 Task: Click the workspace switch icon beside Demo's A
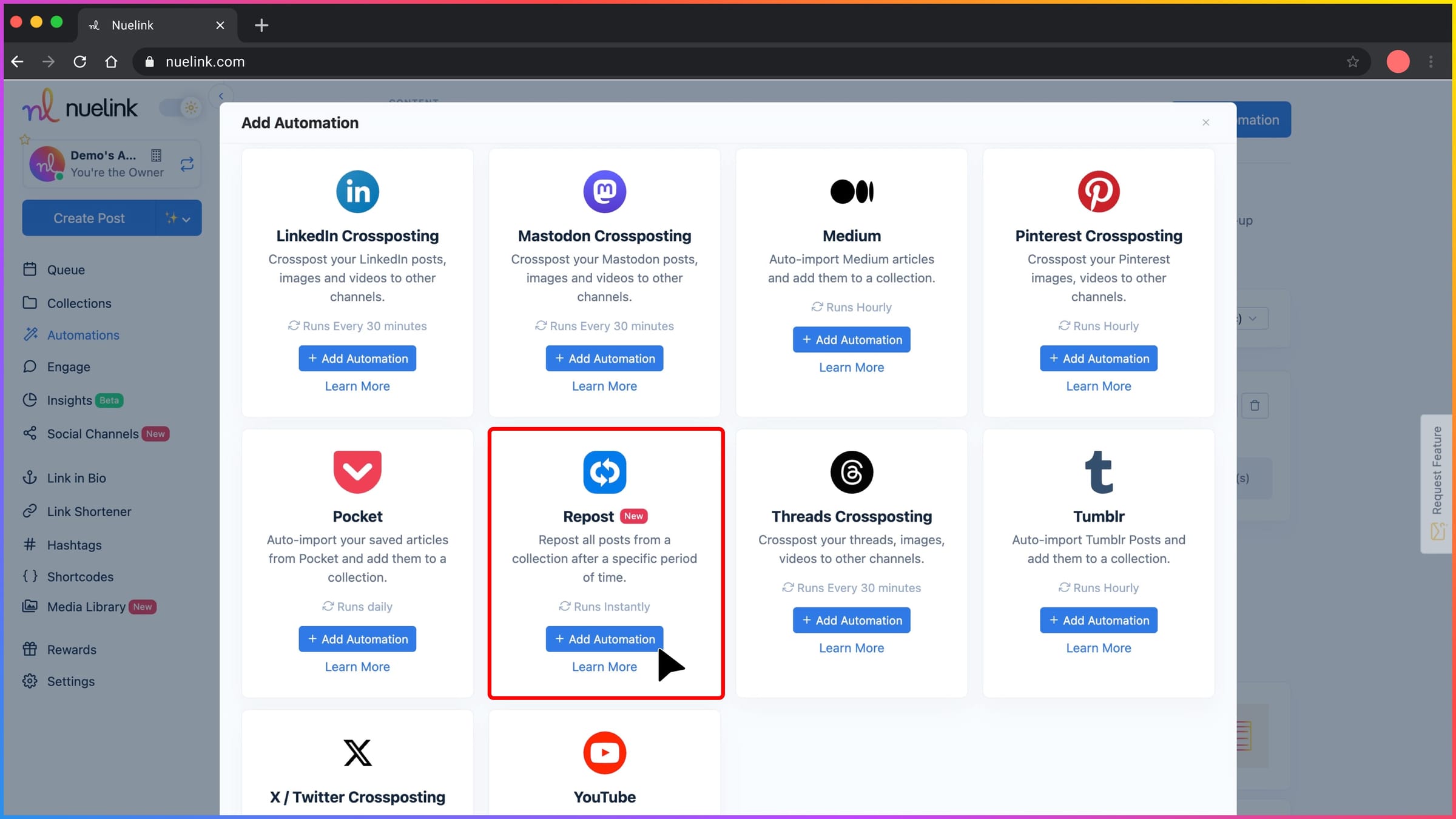pyautogui.click(x=187, y=164)
